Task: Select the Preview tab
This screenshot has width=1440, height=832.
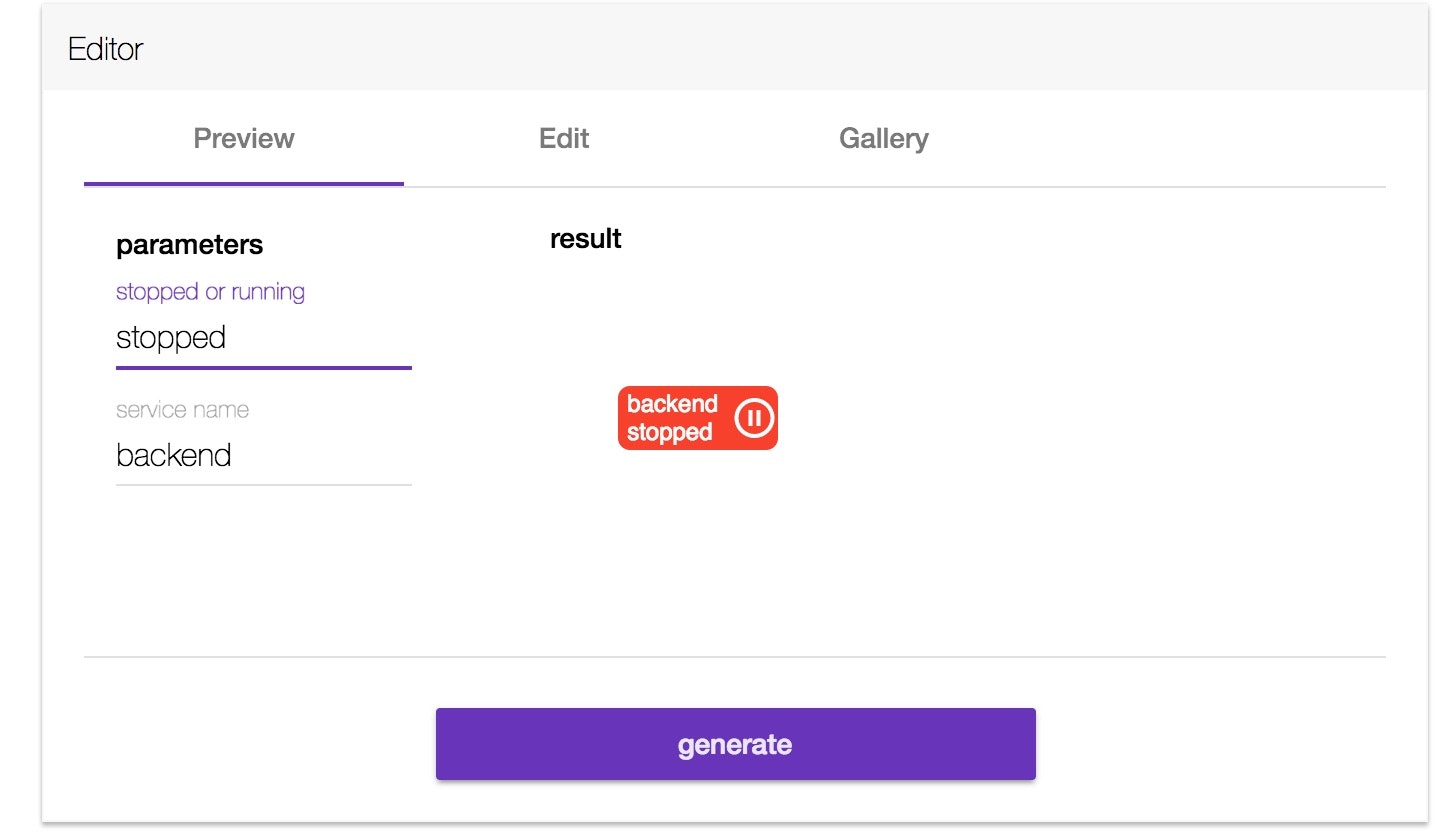Action: point(243,139)
